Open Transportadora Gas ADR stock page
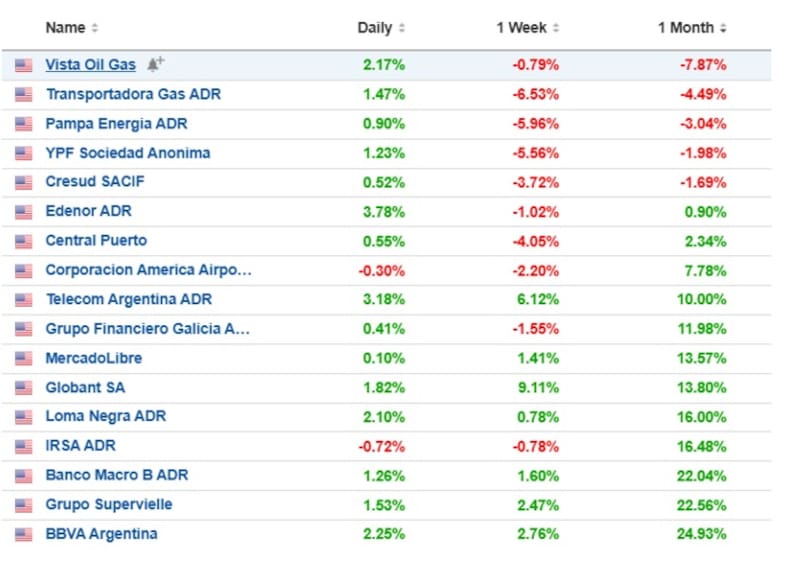The width and height of the screenshot is (800, 570). [133, 94]
